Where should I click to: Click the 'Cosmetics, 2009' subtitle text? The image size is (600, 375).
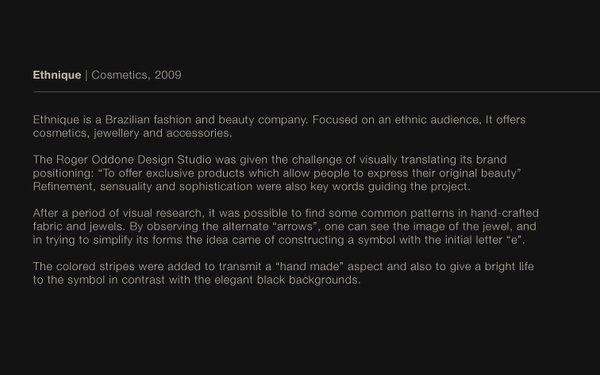(x=136, y=75)
